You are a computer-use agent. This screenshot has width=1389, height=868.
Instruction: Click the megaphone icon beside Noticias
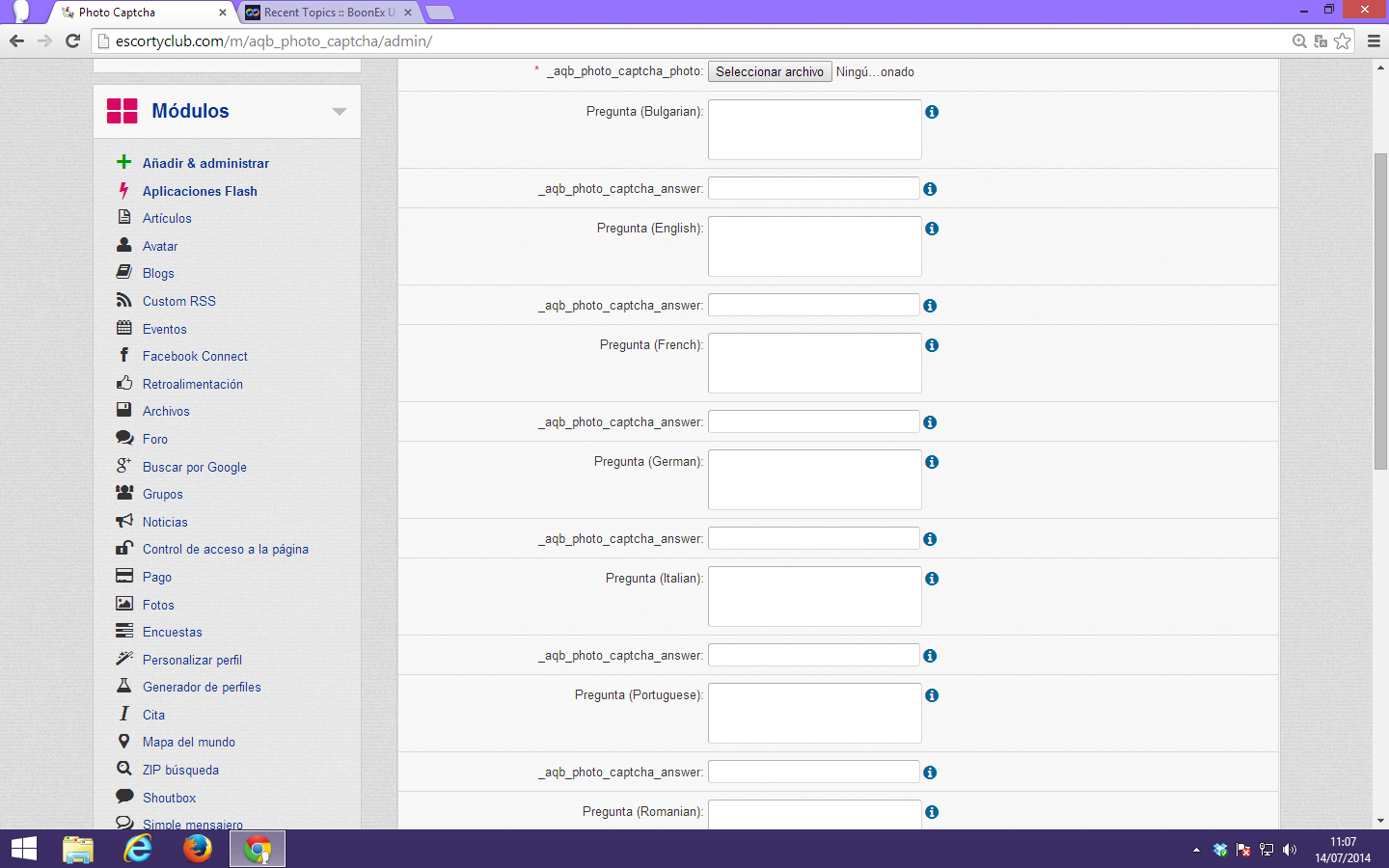point(124,521)
